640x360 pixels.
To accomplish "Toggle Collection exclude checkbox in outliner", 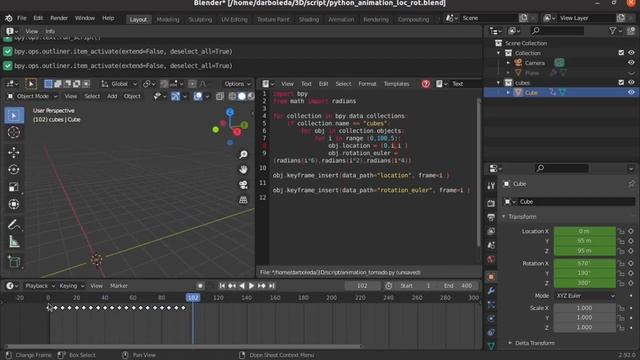I will point(621,53).
